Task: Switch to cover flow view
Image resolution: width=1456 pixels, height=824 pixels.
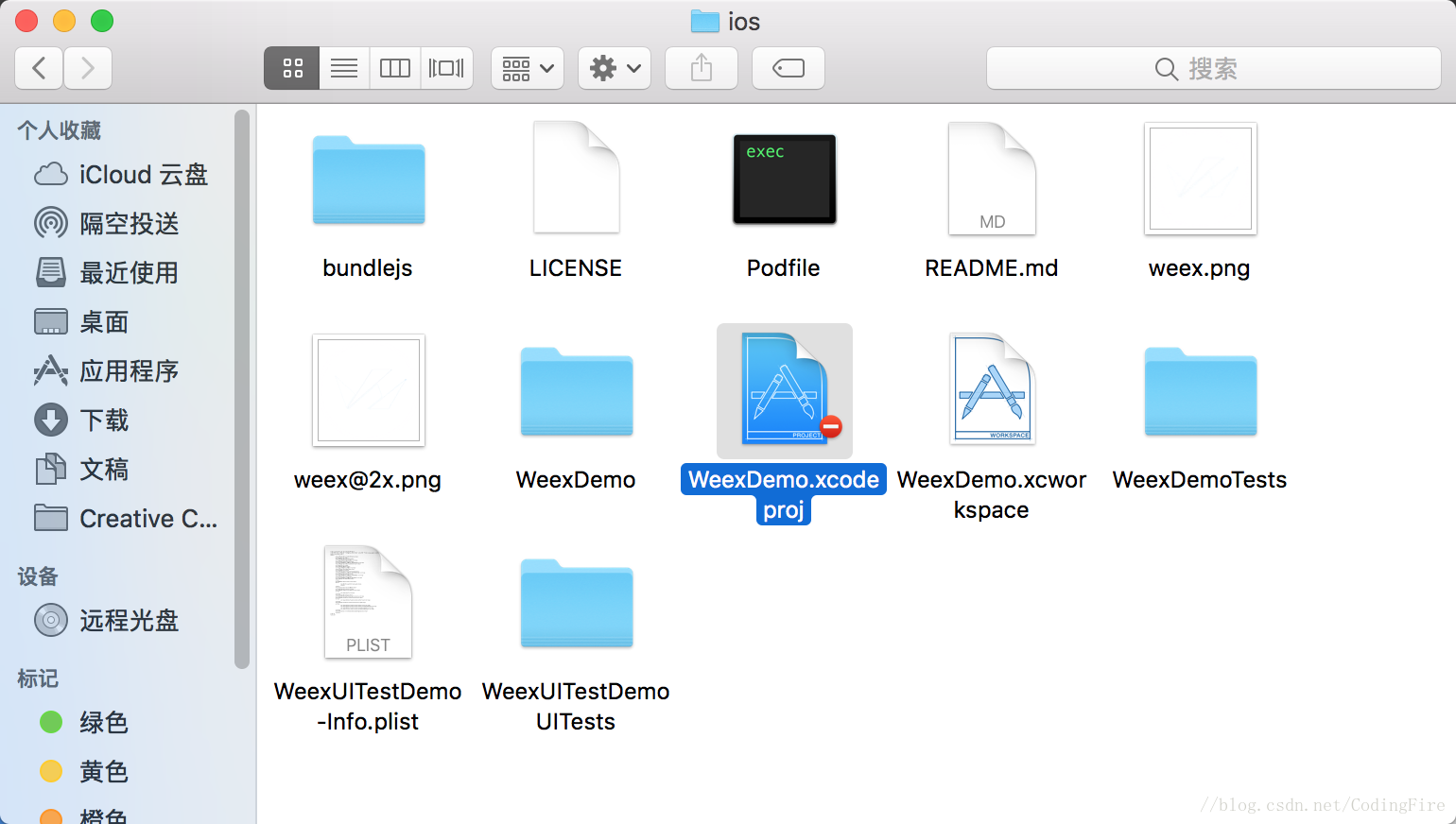Action: click(x=446, y=68)
